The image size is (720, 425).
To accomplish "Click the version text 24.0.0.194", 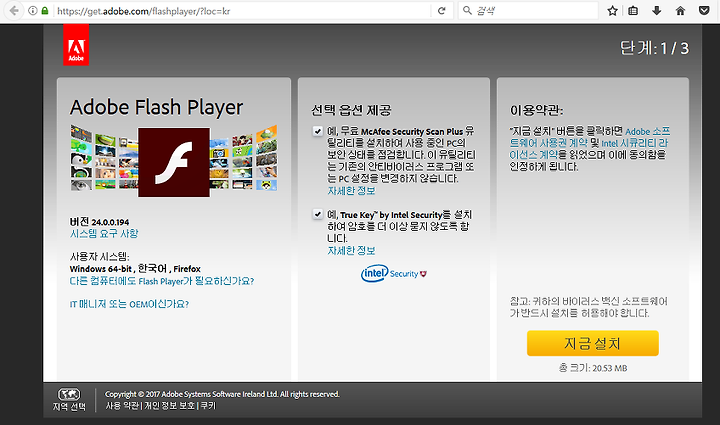I will (110, 222).
